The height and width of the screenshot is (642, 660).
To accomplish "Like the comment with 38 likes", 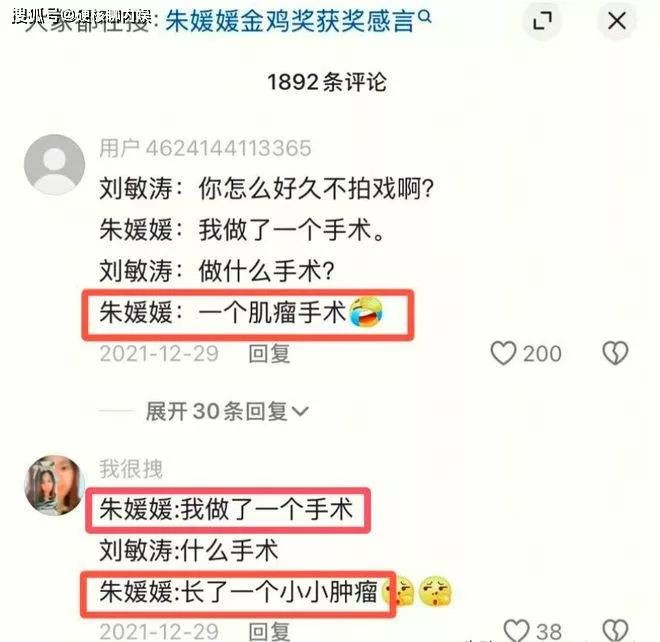I will [516, 630].
